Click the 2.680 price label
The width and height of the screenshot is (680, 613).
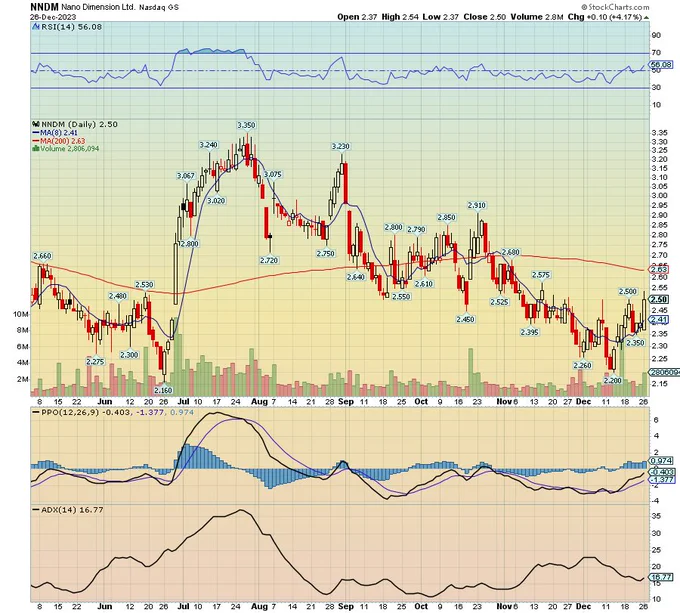(x=510, y=252)
